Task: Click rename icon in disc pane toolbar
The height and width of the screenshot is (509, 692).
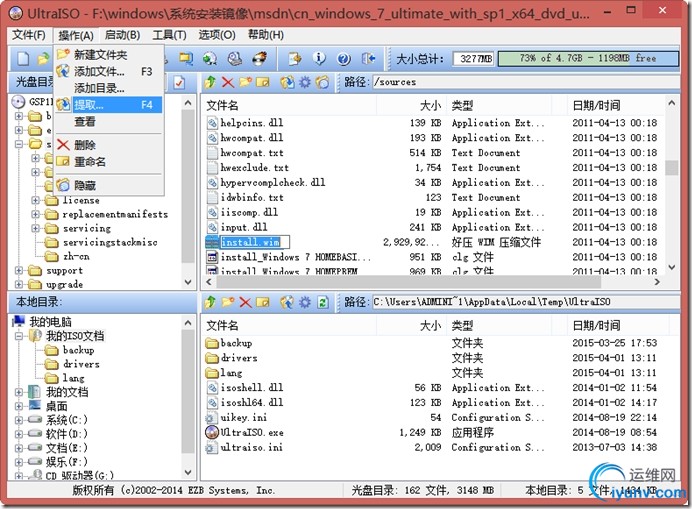Action: pos(263,82)
